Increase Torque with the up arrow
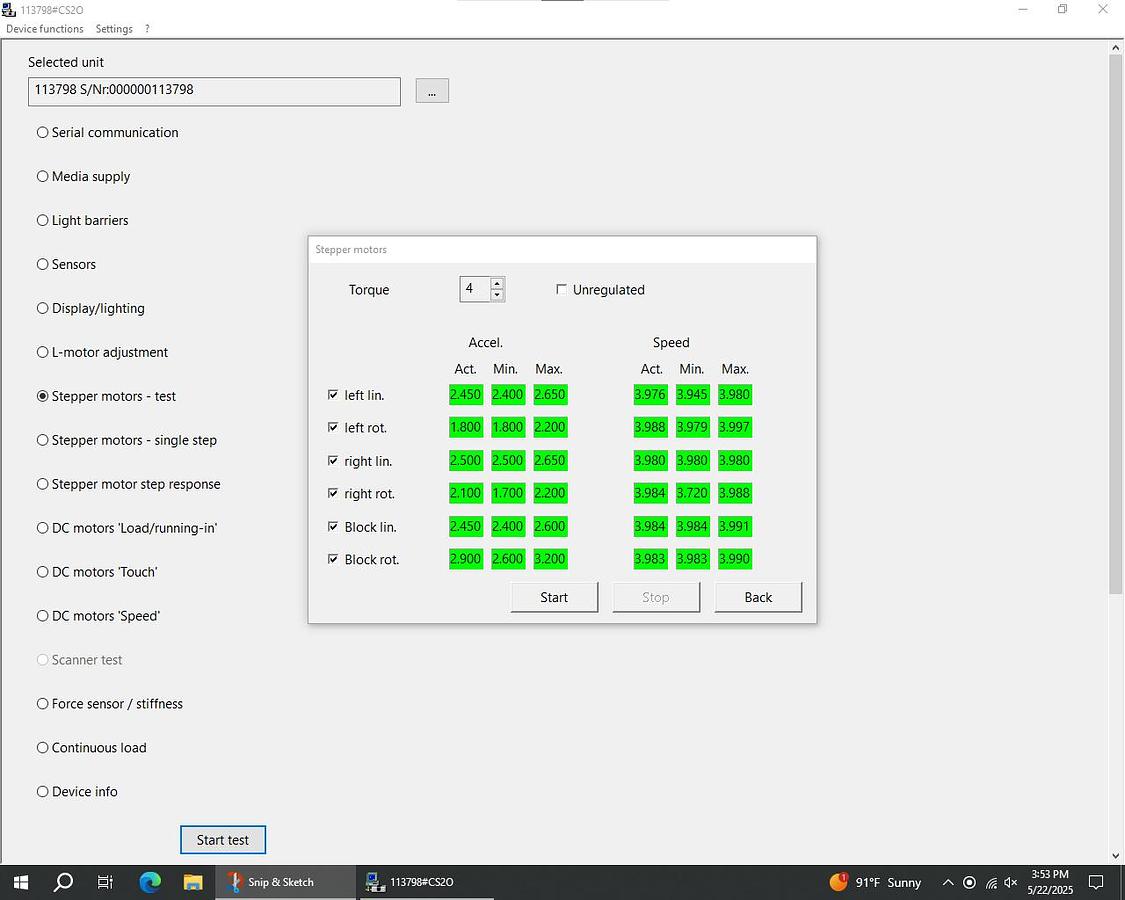 (497, 284)
